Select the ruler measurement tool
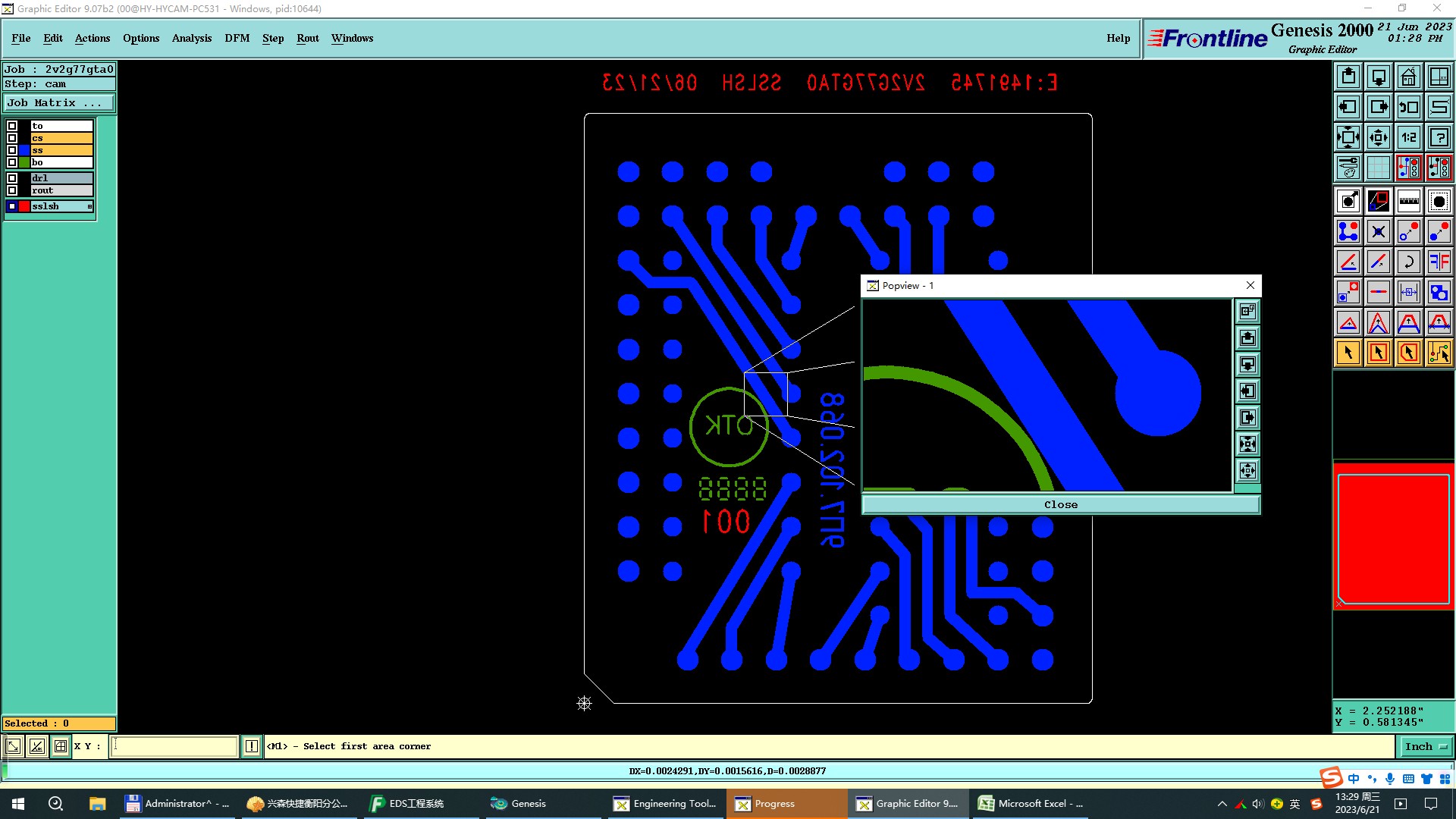This screenshot has height=819, width=1456. point(1408,201)
